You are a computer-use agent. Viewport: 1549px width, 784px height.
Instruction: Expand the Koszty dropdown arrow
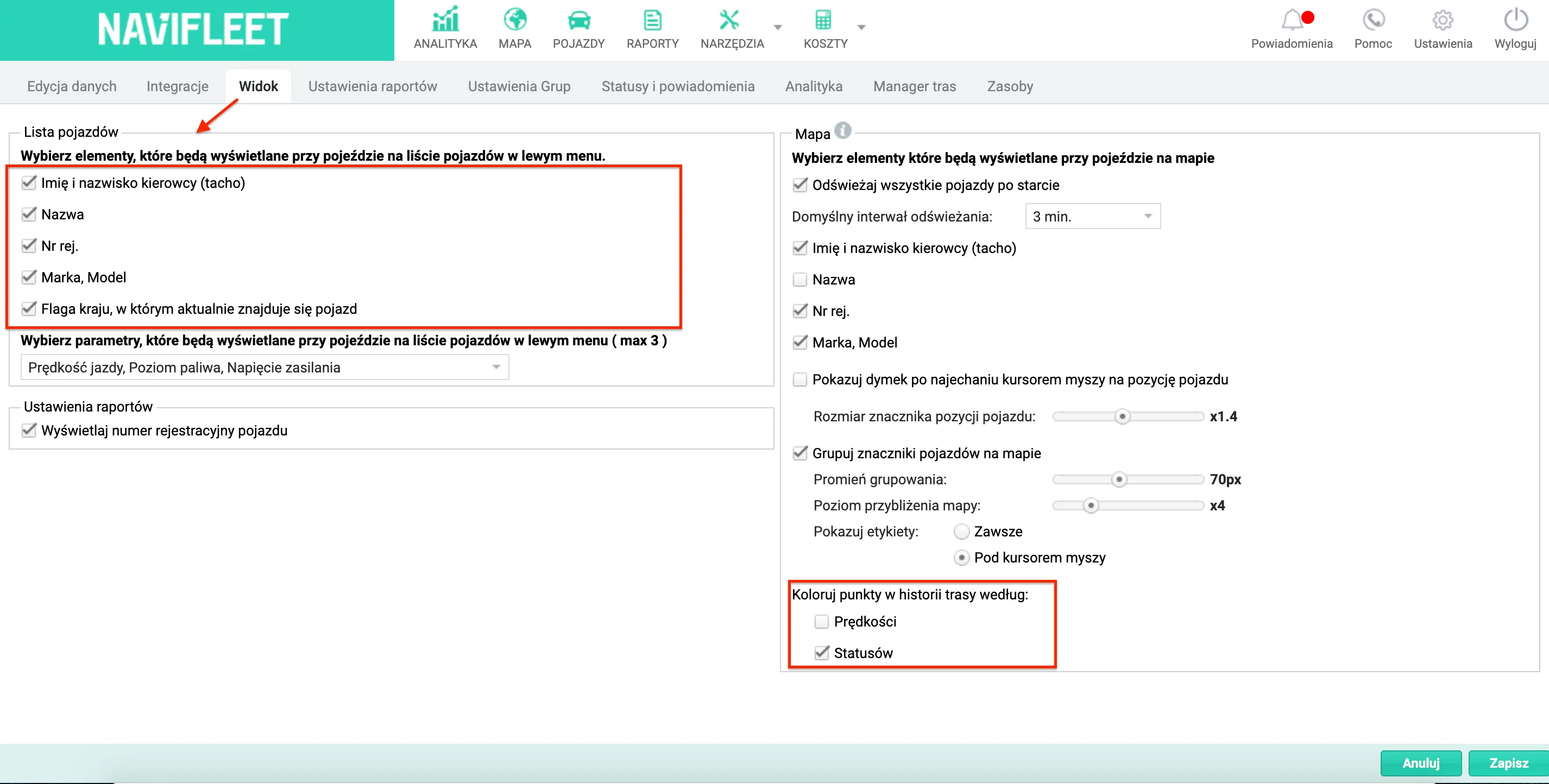coord(861,28)
